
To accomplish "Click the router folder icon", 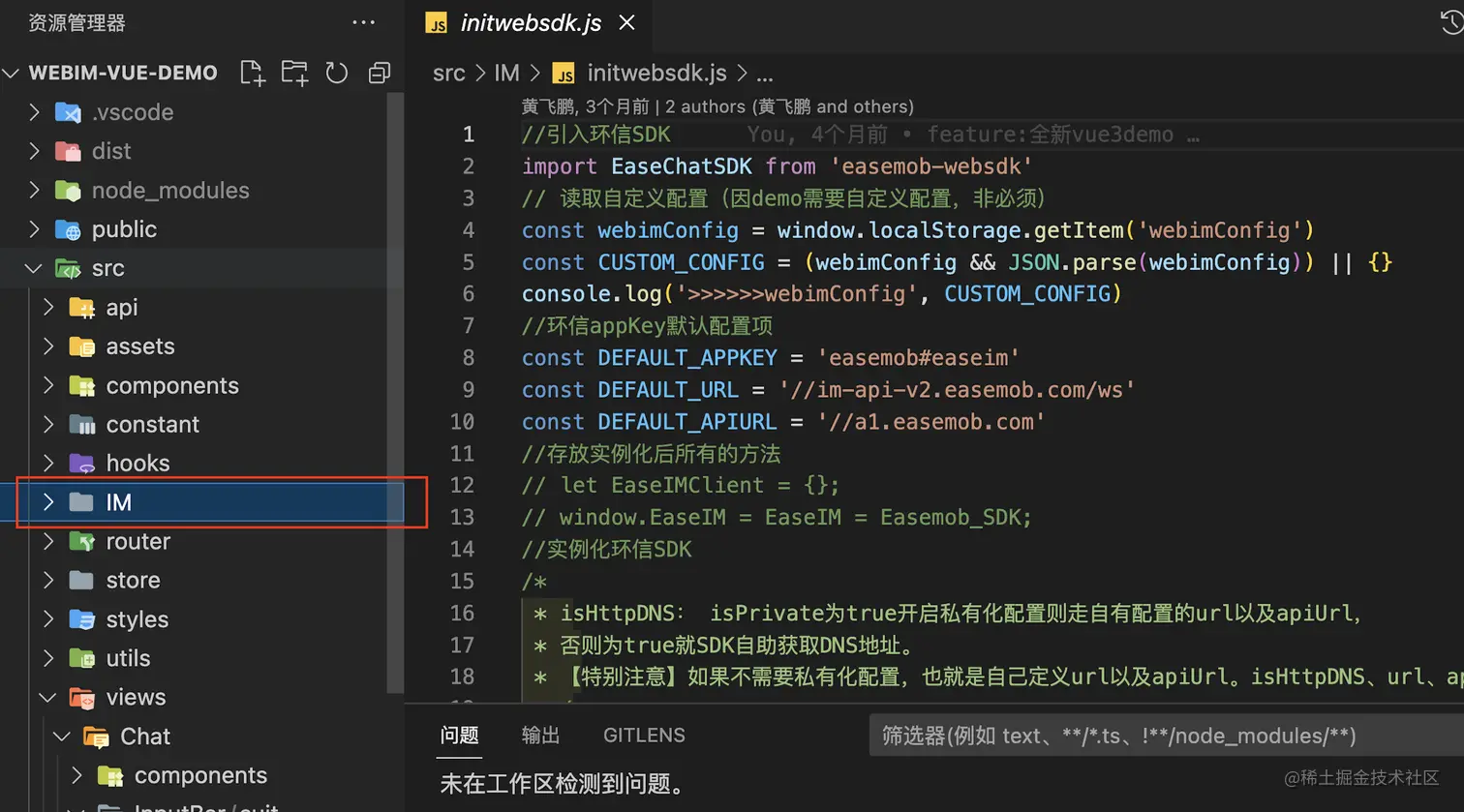I will tap(82, 542).
